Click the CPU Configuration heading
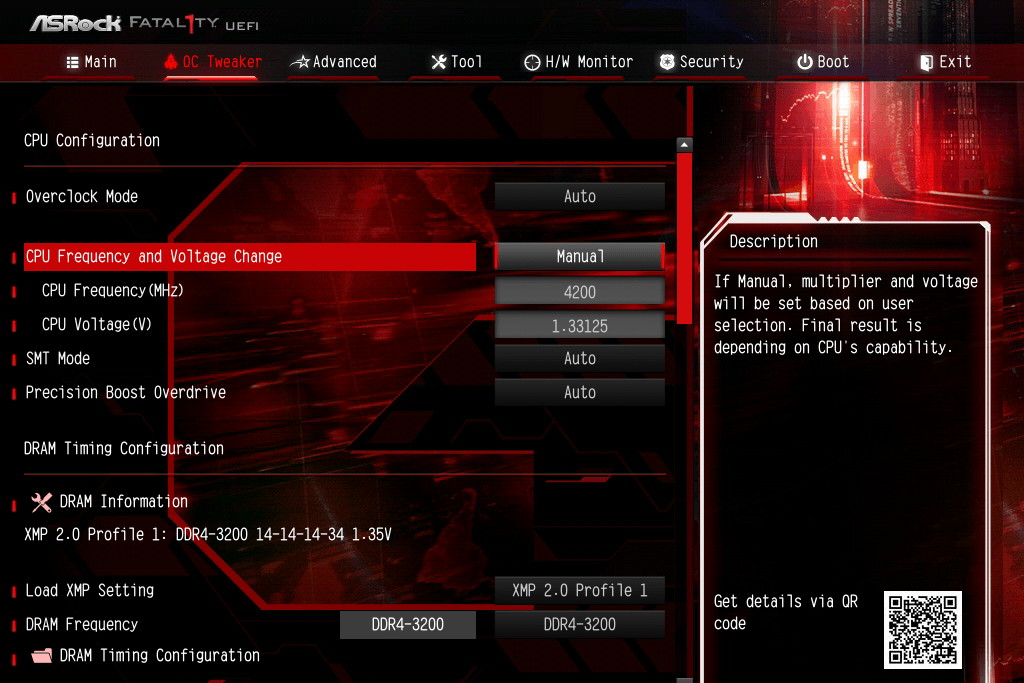Screen dimensions: 1024x683 click(92, 140)
